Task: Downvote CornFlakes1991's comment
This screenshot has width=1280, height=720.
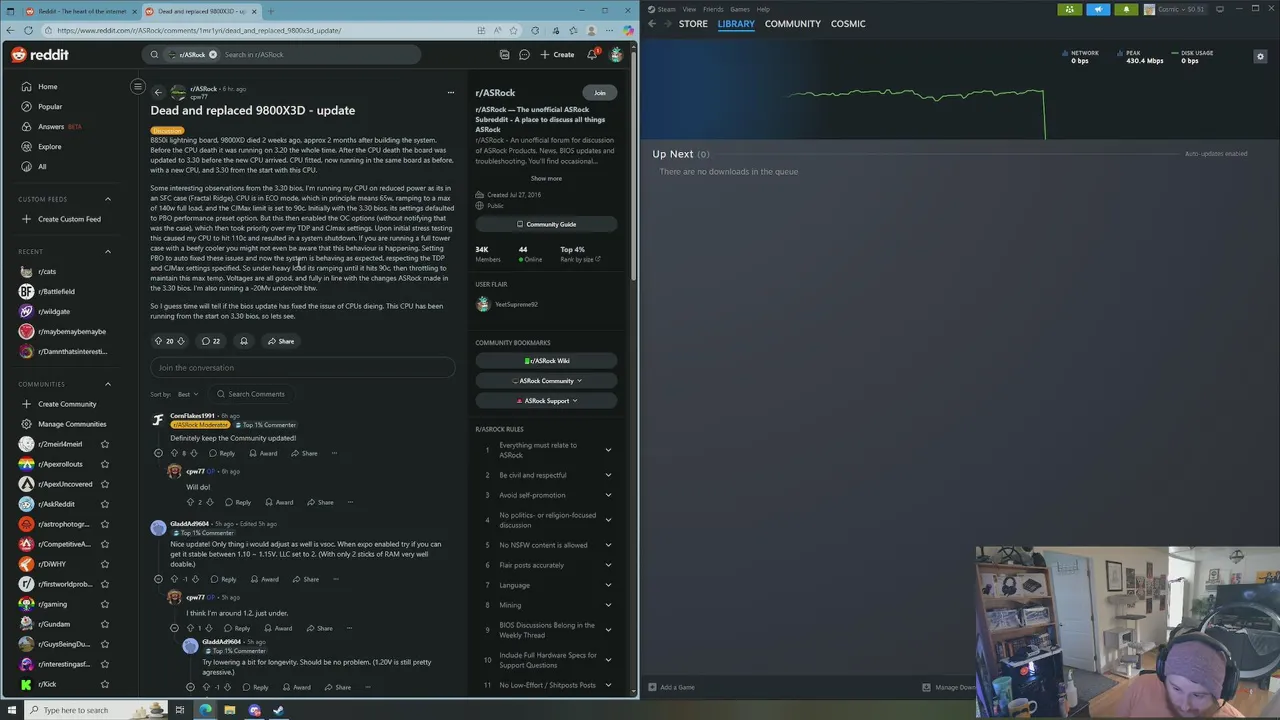Action: point(196,453)
